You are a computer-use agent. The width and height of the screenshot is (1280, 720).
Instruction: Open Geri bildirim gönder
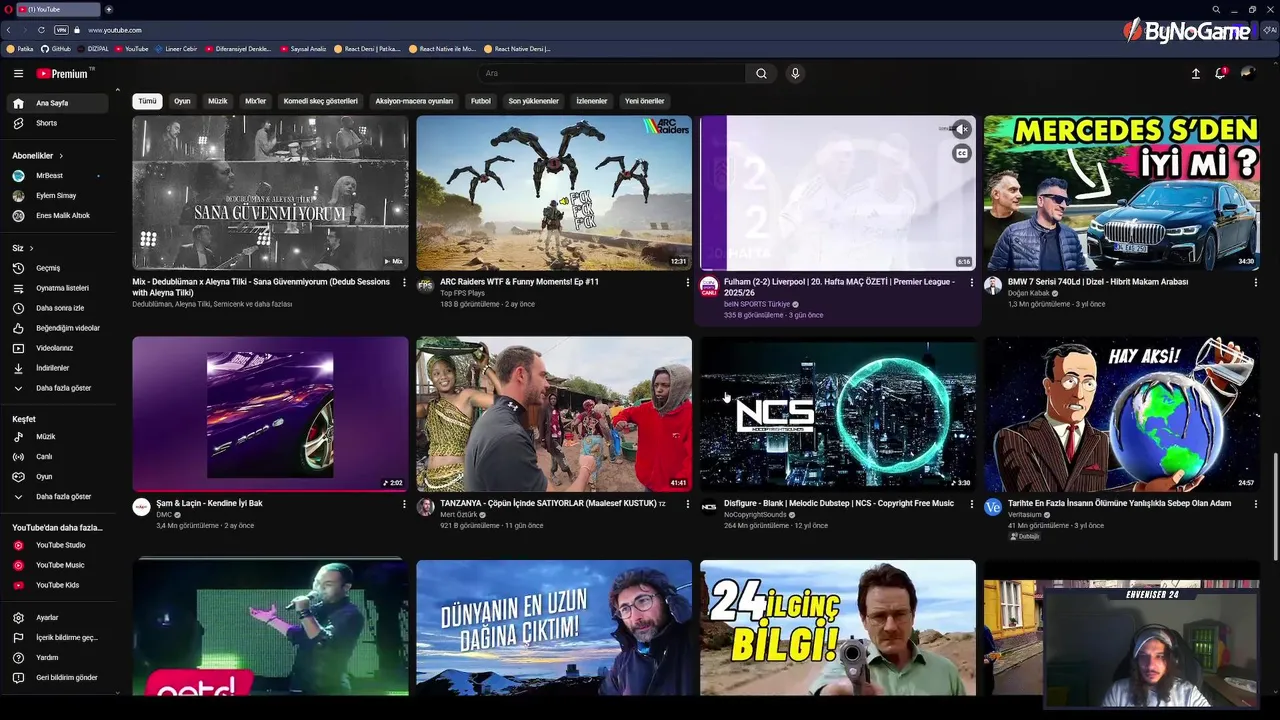point(58,678)
